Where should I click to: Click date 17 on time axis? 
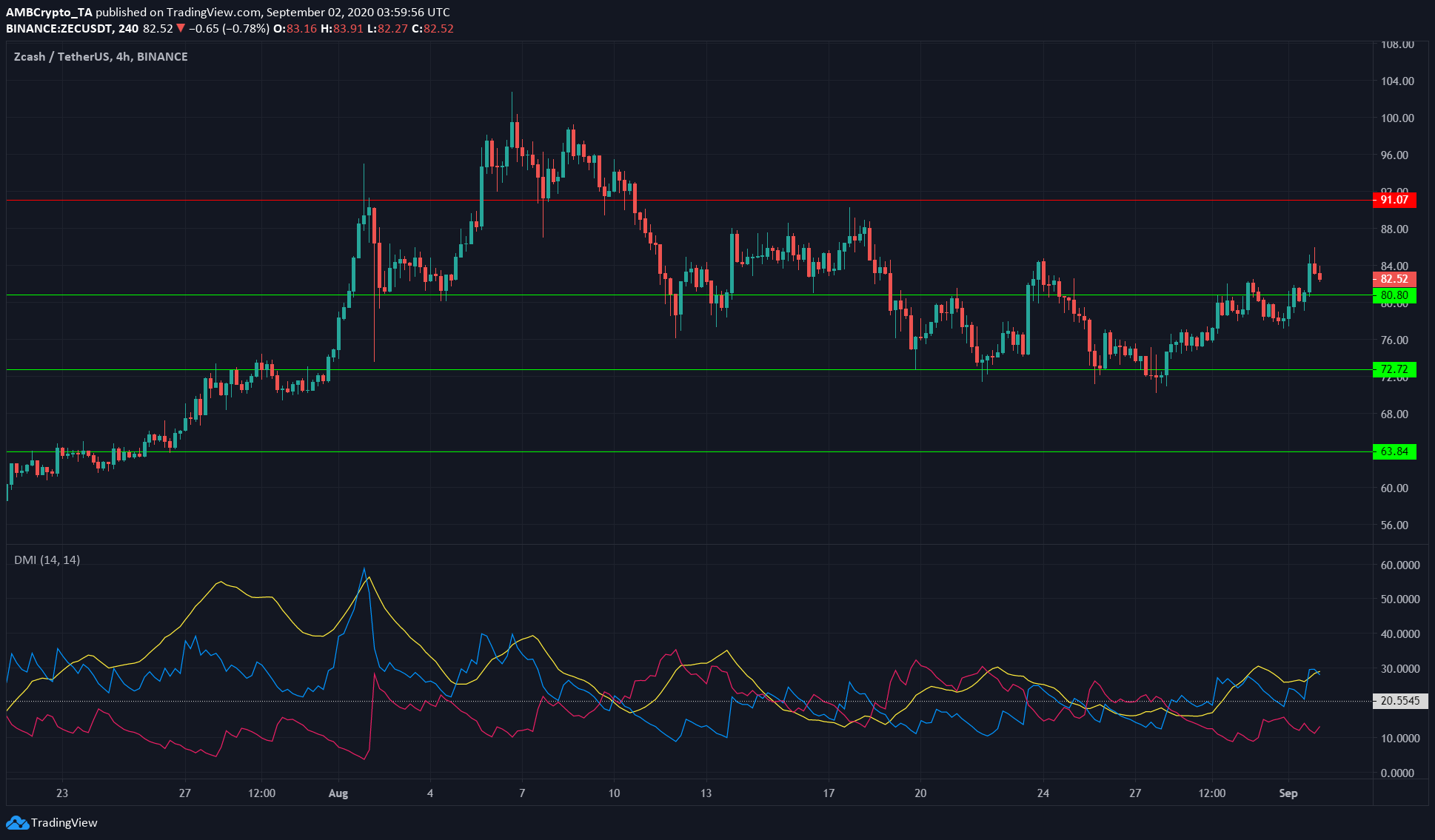point(829,793)
